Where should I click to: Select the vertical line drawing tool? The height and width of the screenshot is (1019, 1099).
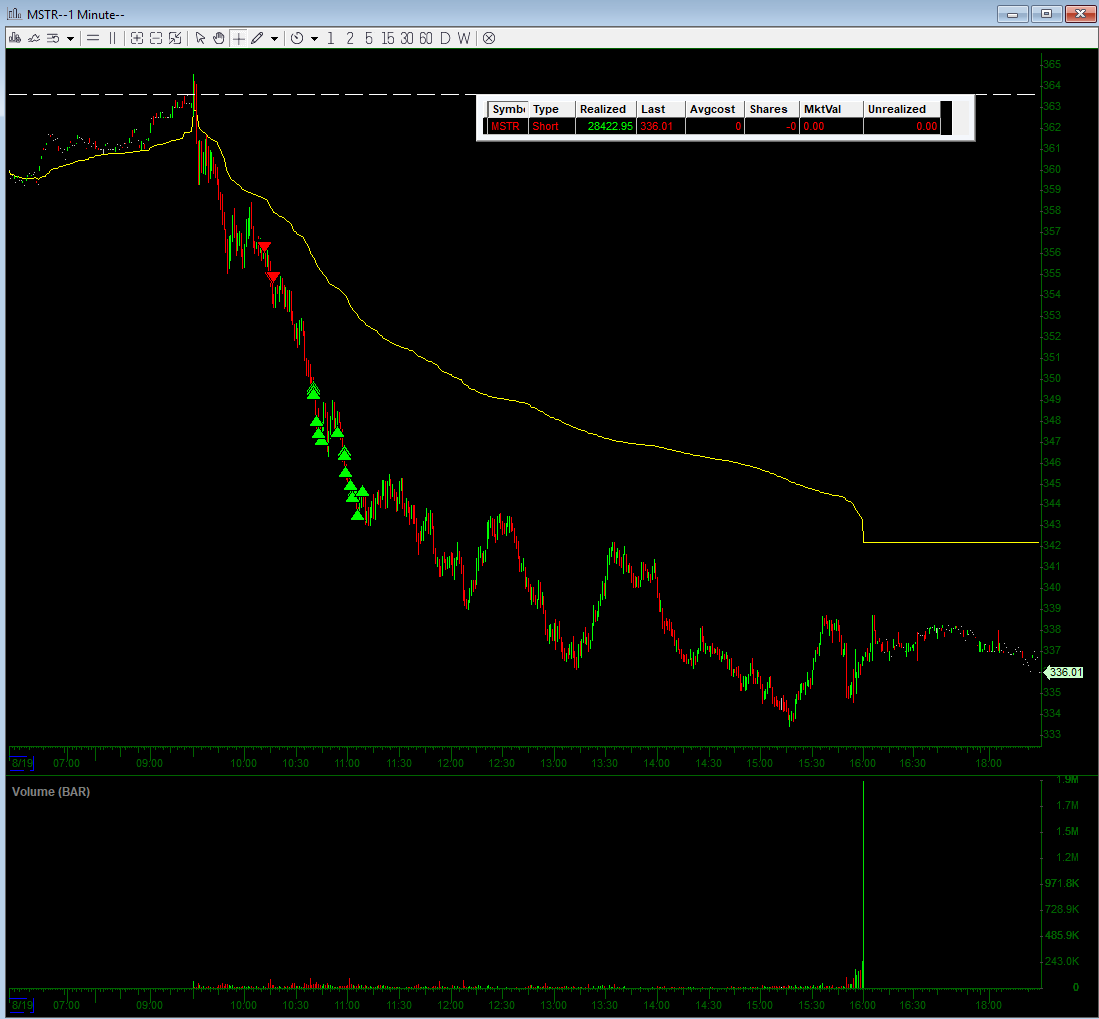tap(112, 39)
